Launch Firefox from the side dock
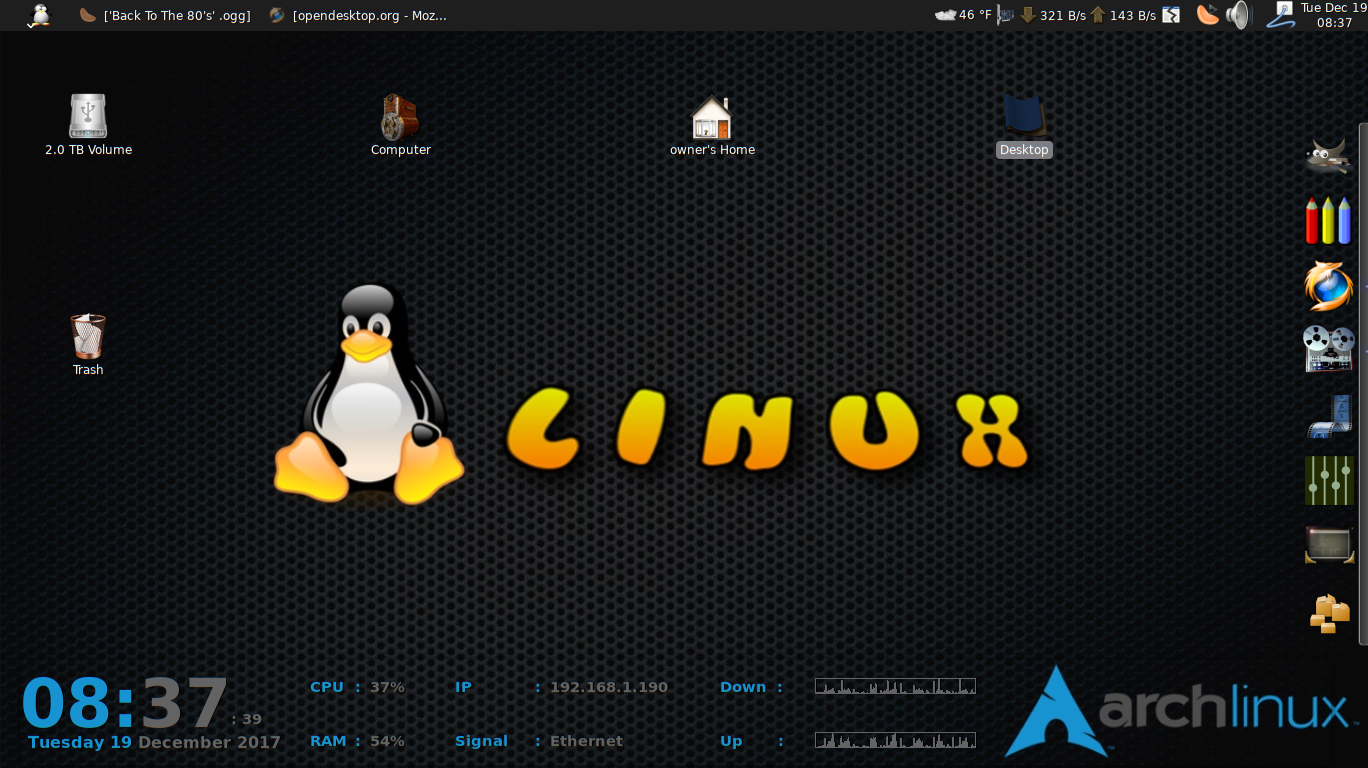 (x=1329, y=286)
